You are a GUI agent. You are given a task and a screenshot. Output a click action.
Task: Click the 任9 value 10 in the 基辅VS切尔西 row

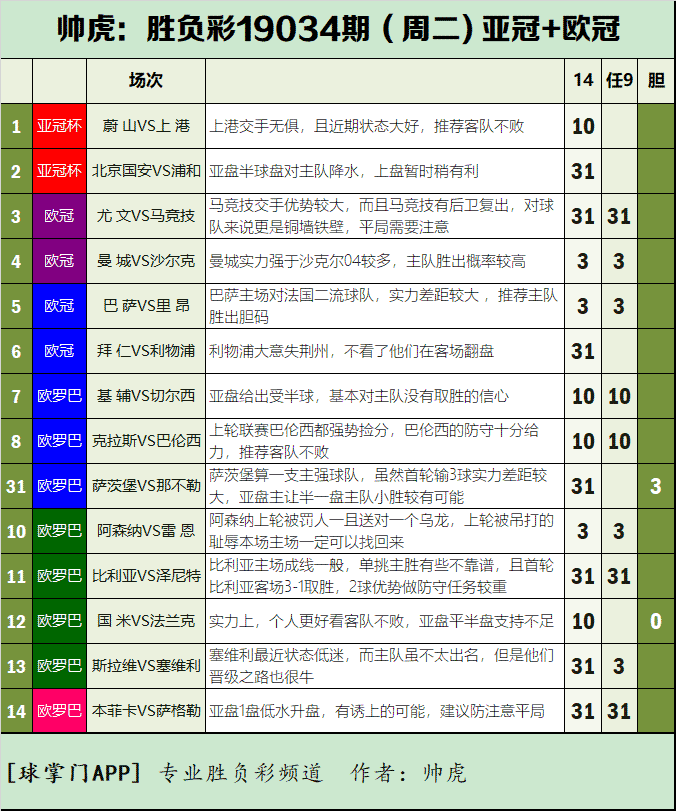[x=619, y=396]
